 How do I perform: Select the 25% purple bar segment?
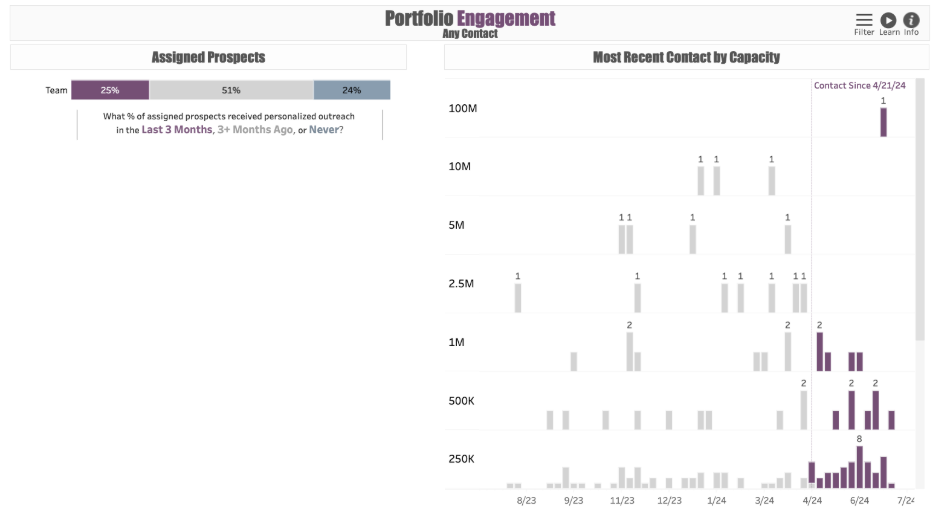coord(110,90)
